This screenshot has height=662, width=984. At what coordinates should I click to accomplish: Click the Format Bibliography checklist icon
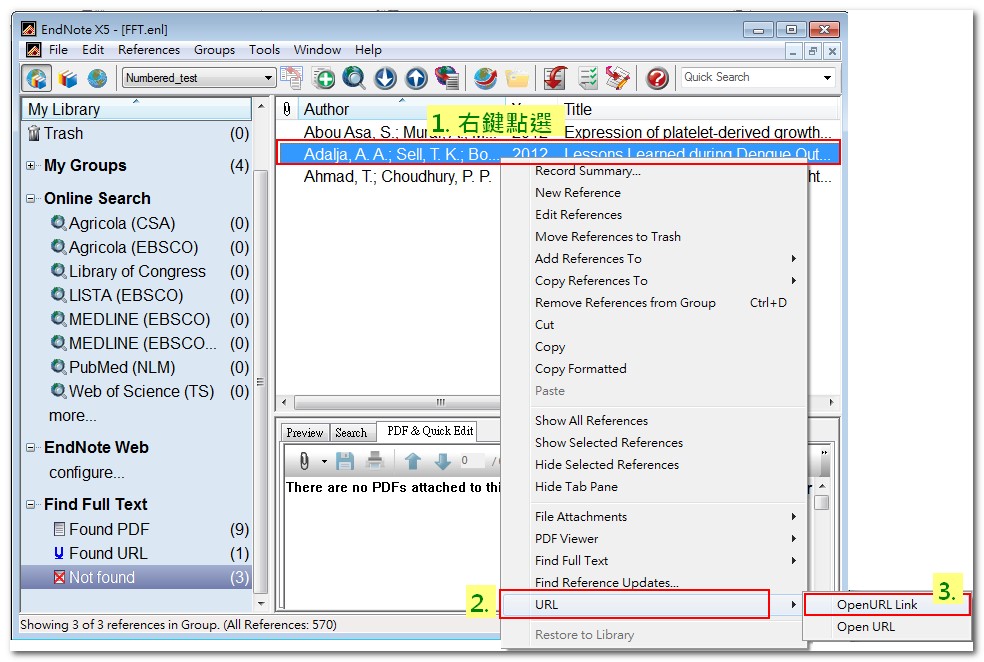point(587,78)
